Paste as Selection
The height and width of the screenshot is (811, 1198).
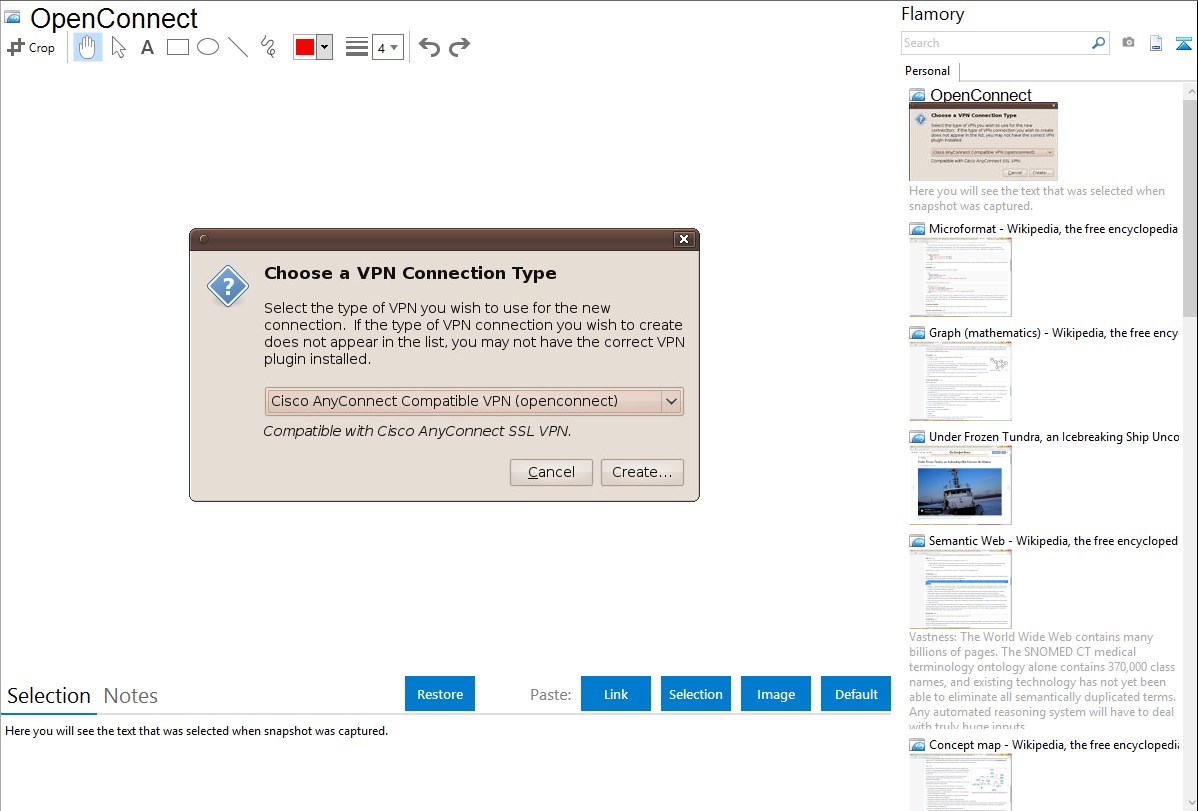pos(695,694)
